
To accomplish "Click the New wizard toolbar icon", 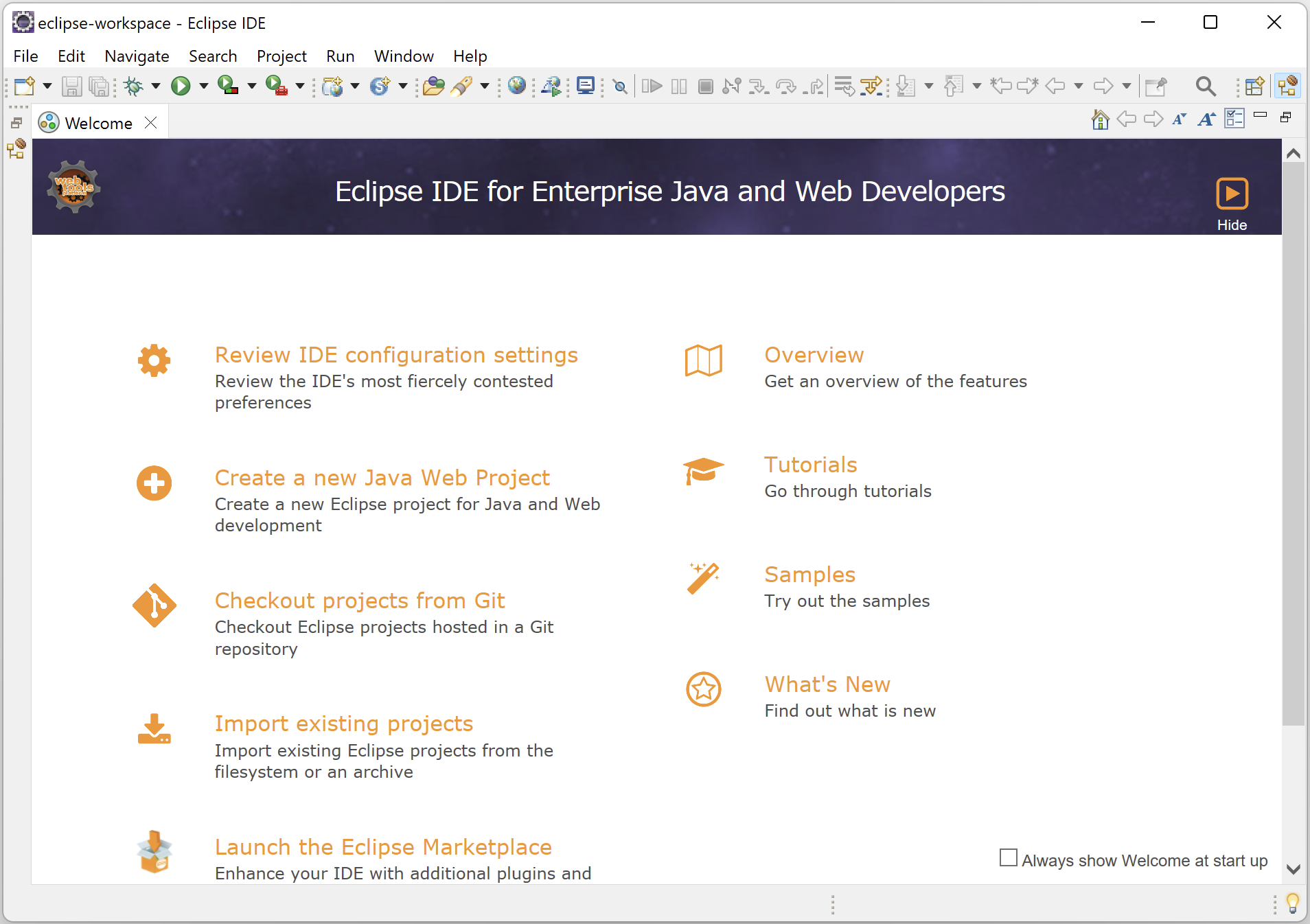I will 25,86.
